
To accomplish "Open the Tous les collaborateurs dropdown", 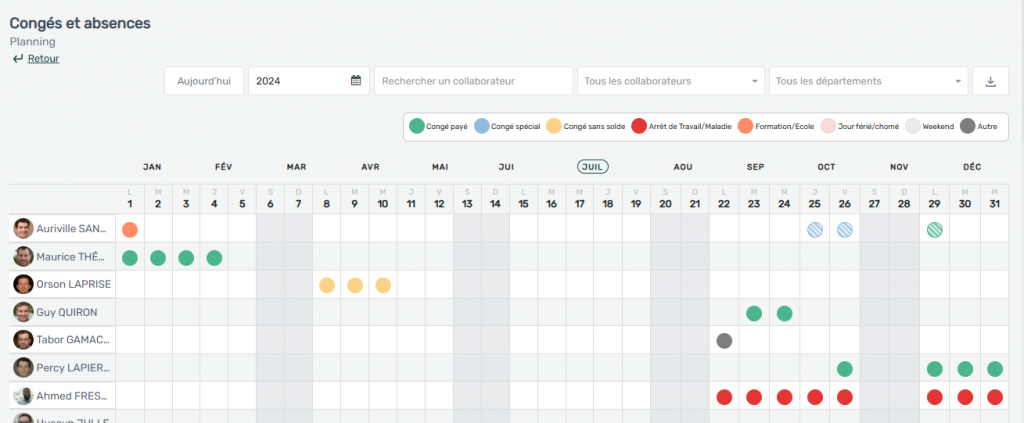I will point(670,81).
